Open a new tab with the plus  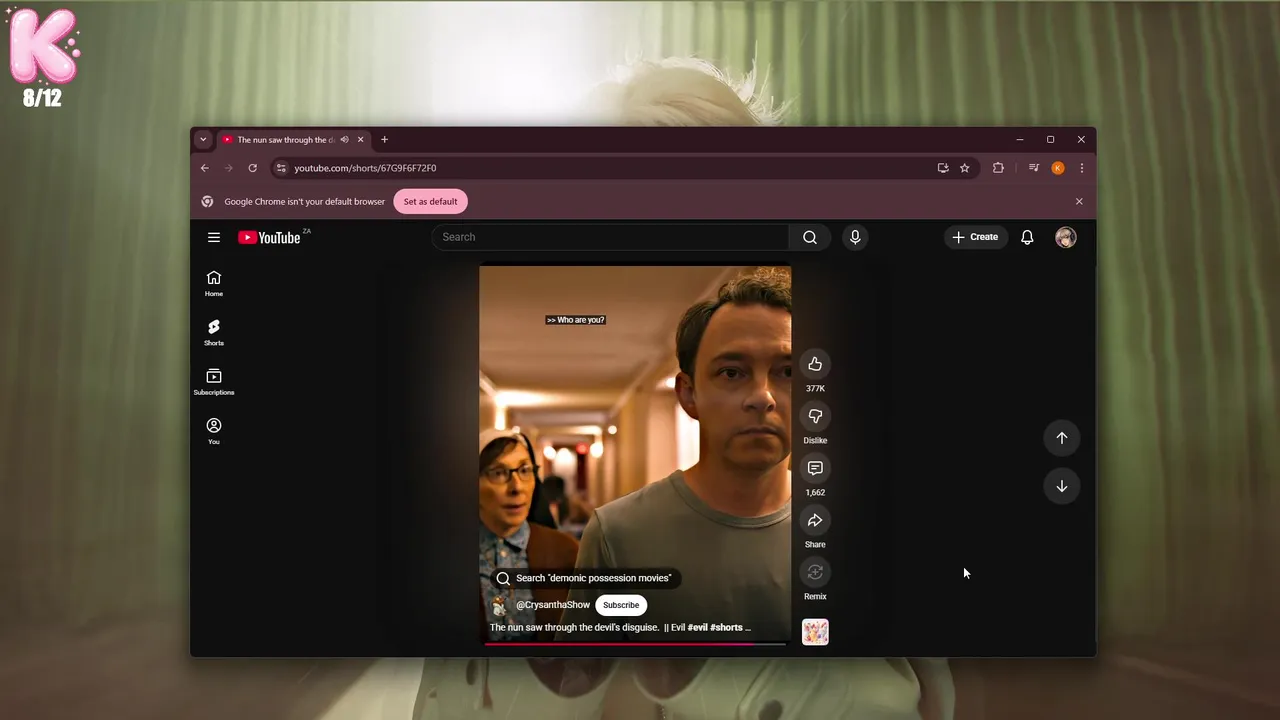point(384,140)
